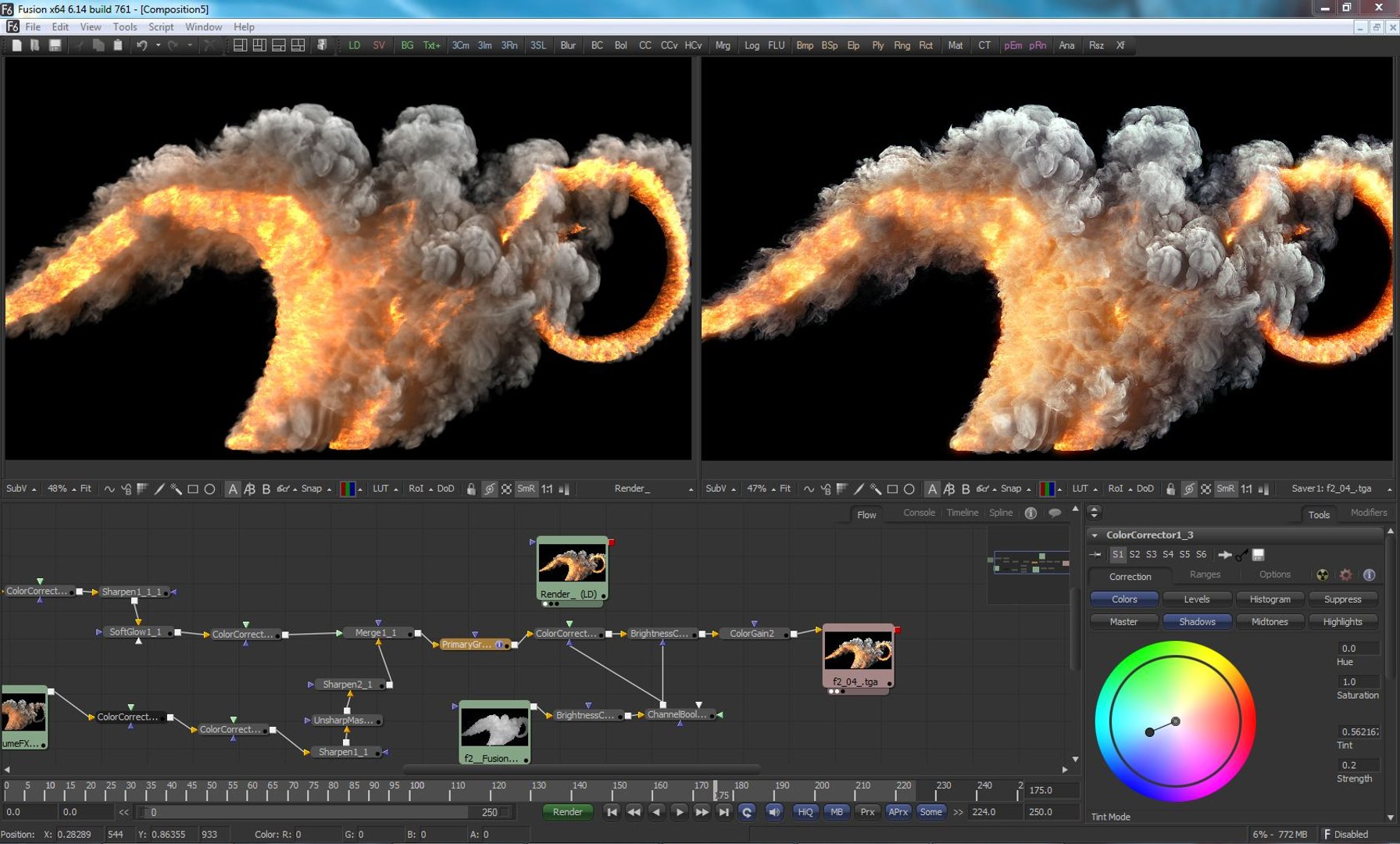1400x844 pixels.
Task: Open the Script menu
Action: coord(161,27)
